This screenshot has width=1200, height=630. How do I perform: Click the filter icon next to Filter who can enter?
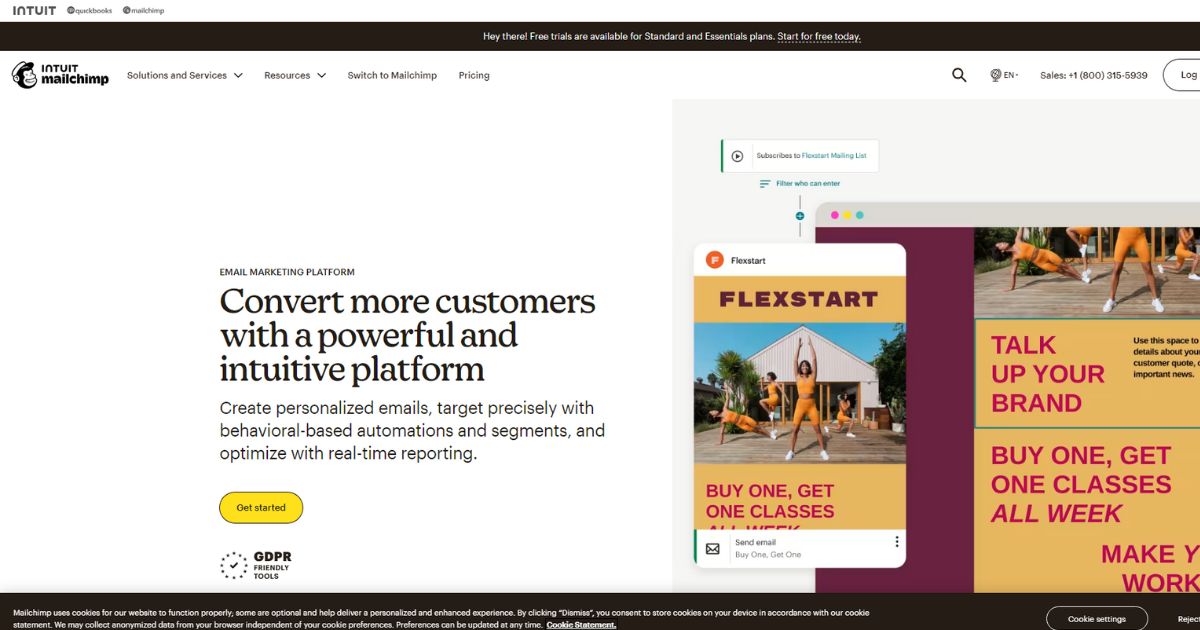[765, 184]
